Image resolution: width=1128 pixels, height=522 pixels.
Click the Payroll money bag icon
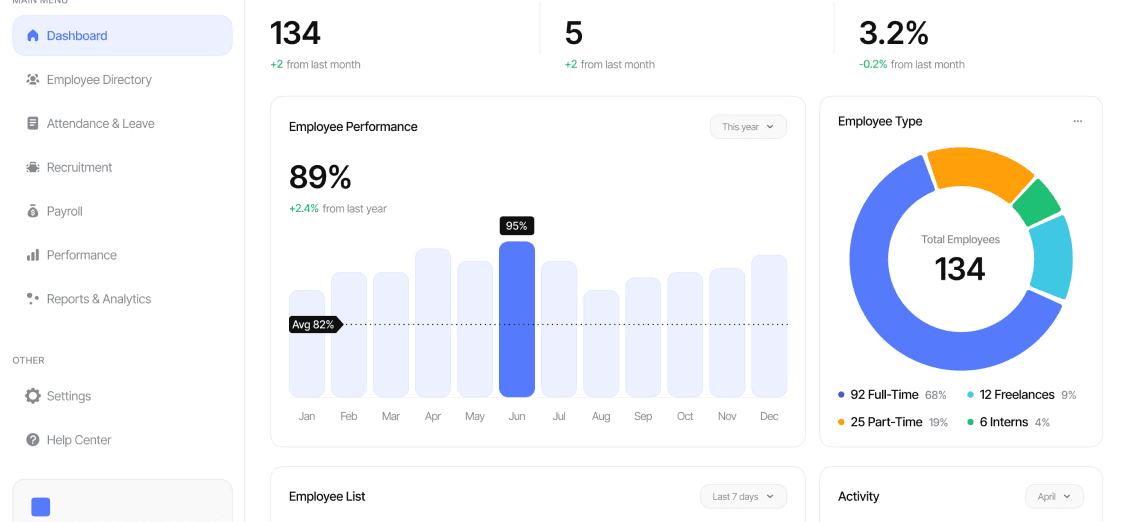pyautogui.click(x=33, y=212)
